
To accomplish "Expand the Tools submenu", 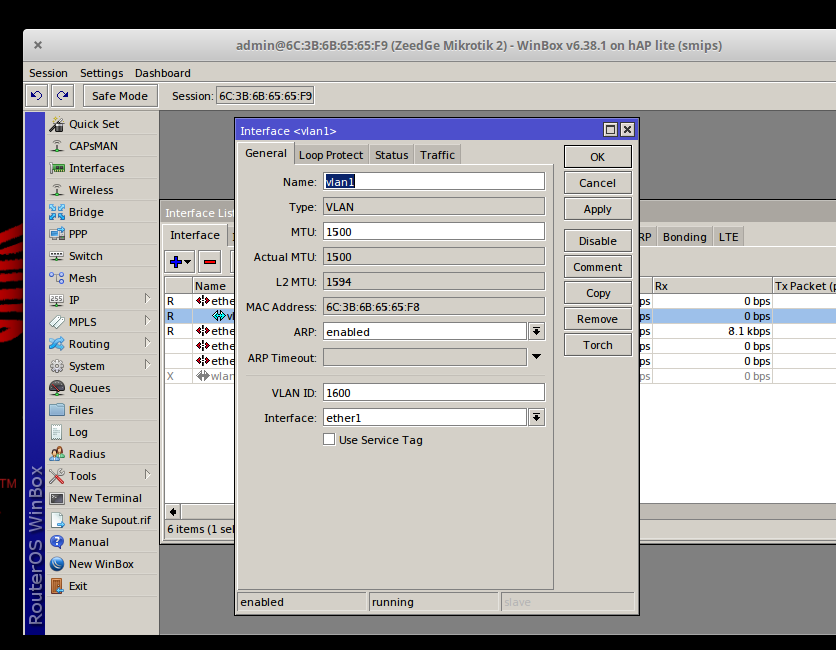I will (148, 475).
